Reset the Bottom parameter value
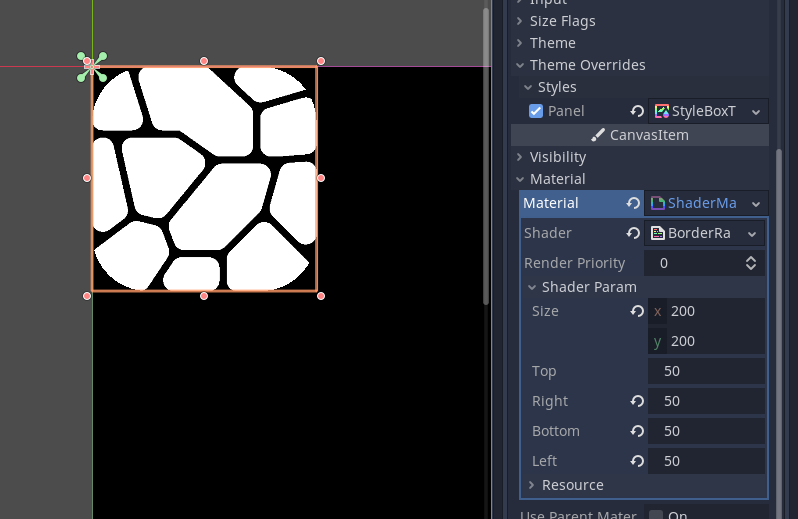The image size is (798, 519). click(x=636, y=431)
